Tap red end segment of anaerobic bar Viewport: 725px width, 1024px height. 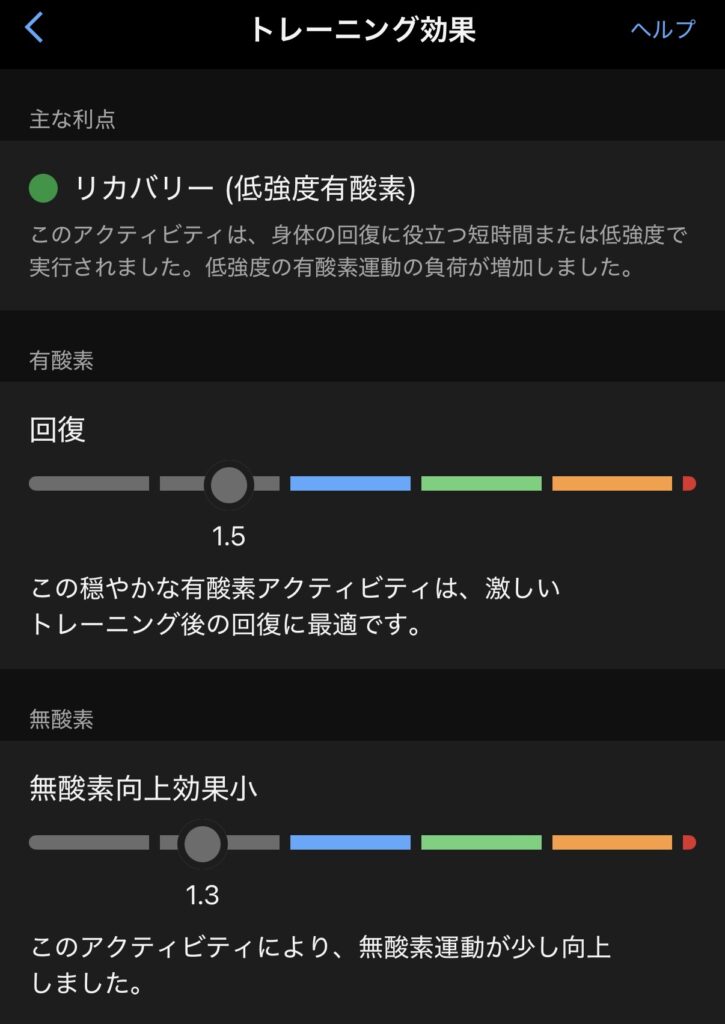[x=689, y=843]
